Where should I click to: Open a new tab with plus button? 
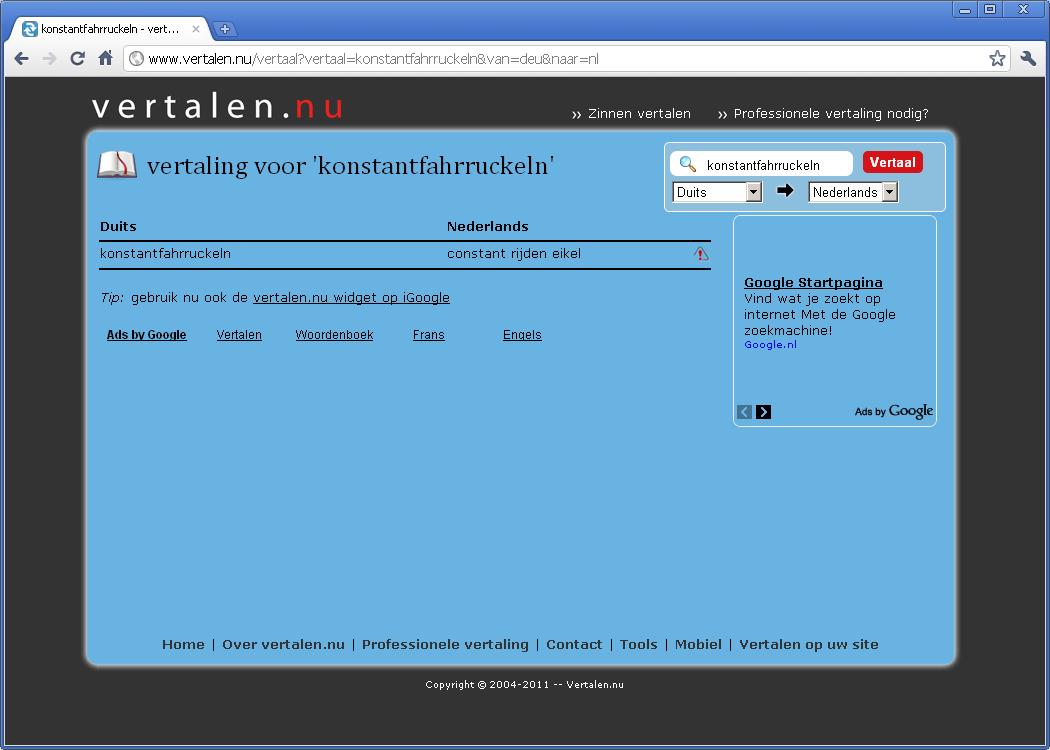pyautogui.click(x=224, y=29)
